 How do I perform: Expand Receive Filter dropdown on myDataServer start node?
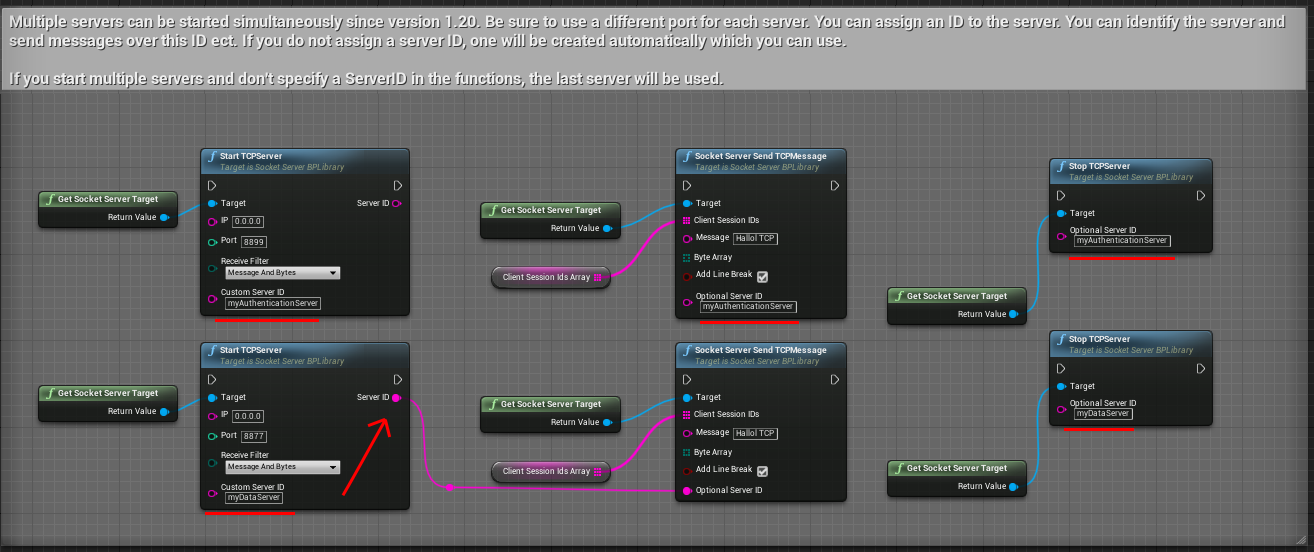tap(282, 467)
